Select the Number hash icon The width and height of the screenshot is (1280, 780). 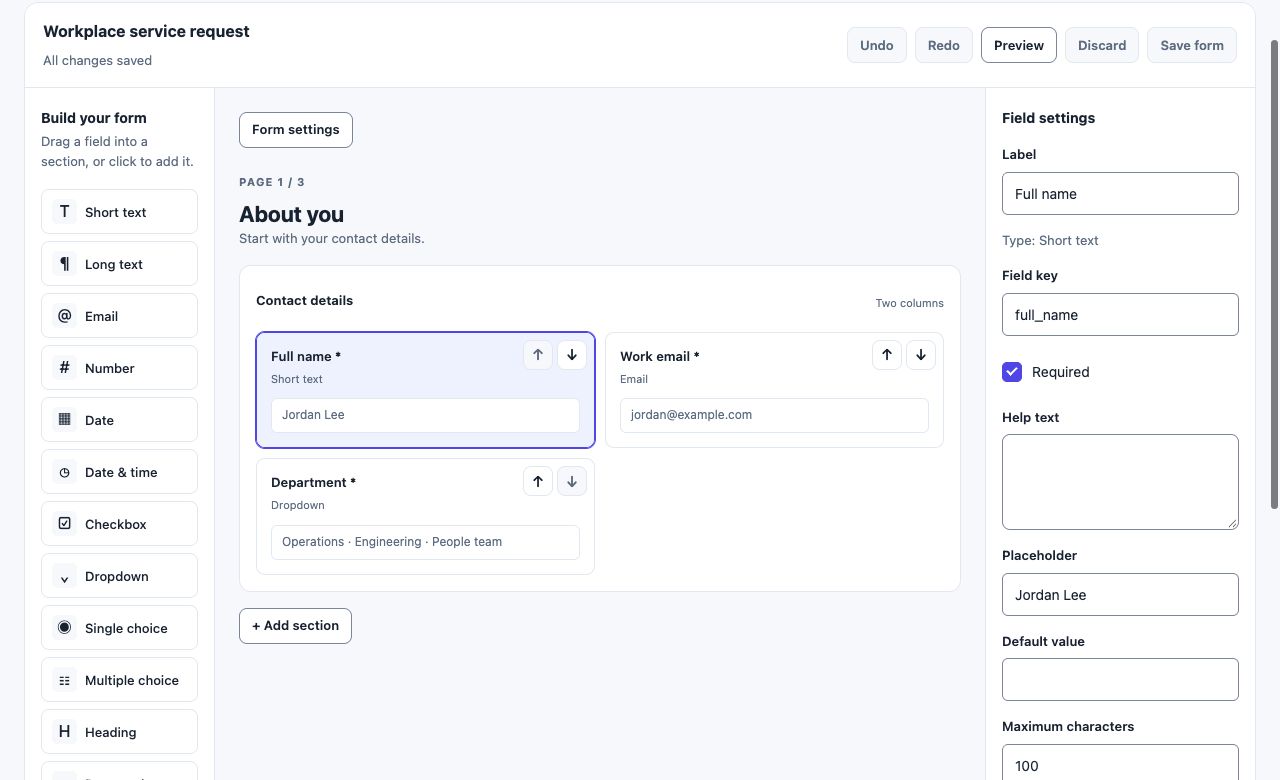tap(64, 368)
